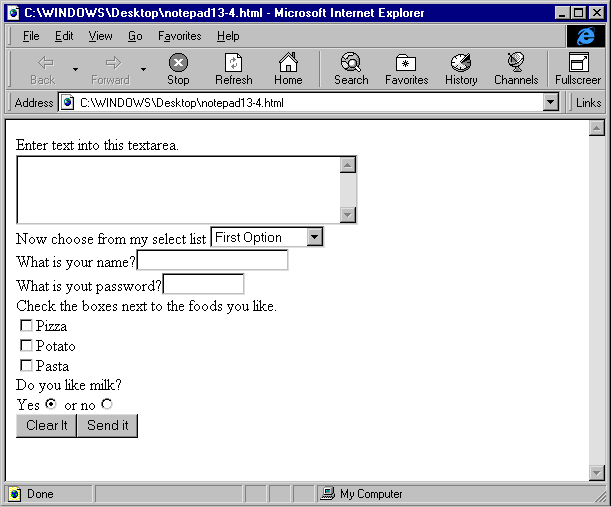Open the Search toolbar icon
Image resolution: width=611 pixels, height=507 pixels.
click(351, 62)
